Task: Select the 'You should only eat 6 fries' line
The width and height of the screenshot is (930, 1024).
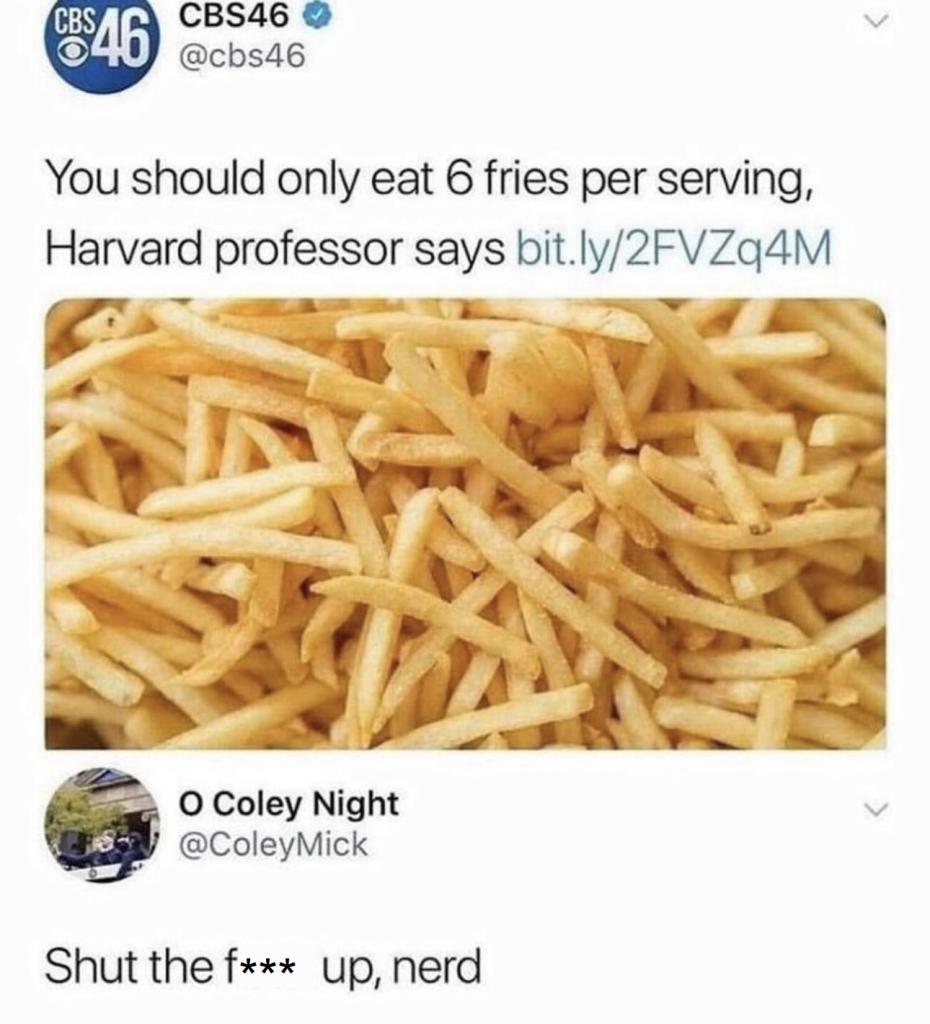Action: click(x=430, y=180)
